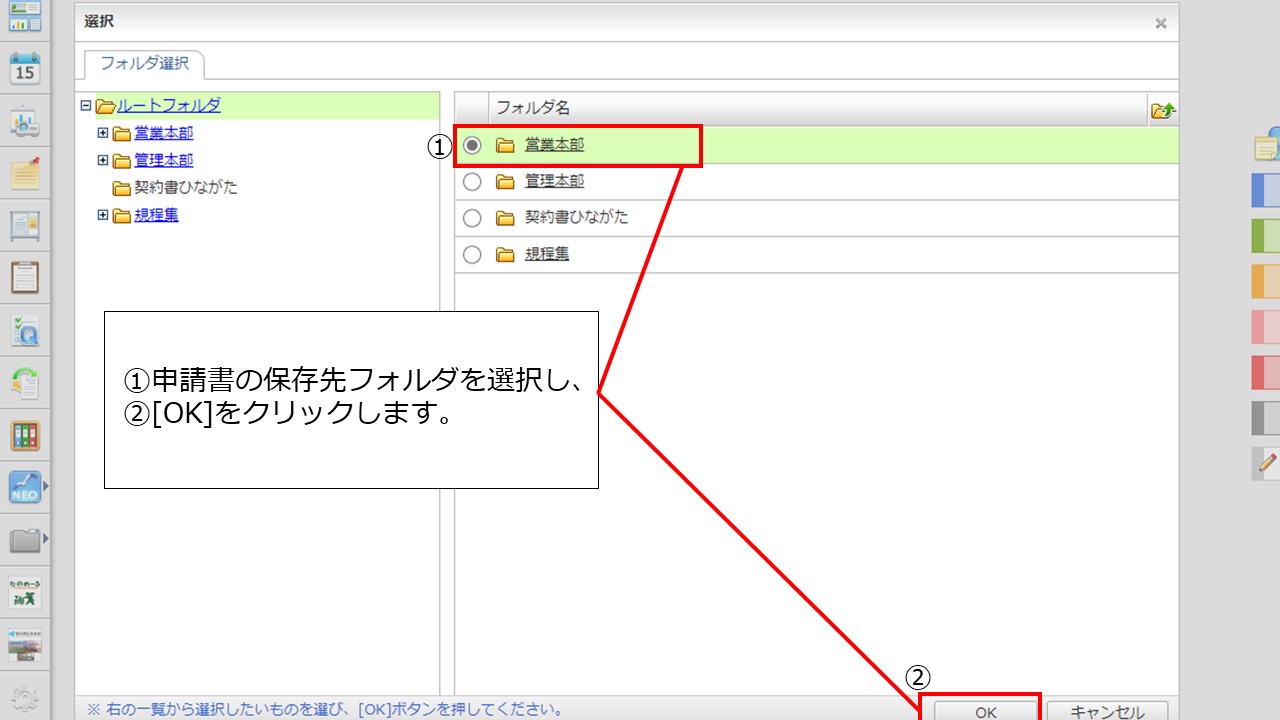
Task: Click the キャンセル button
Action: click(1107, 712)
